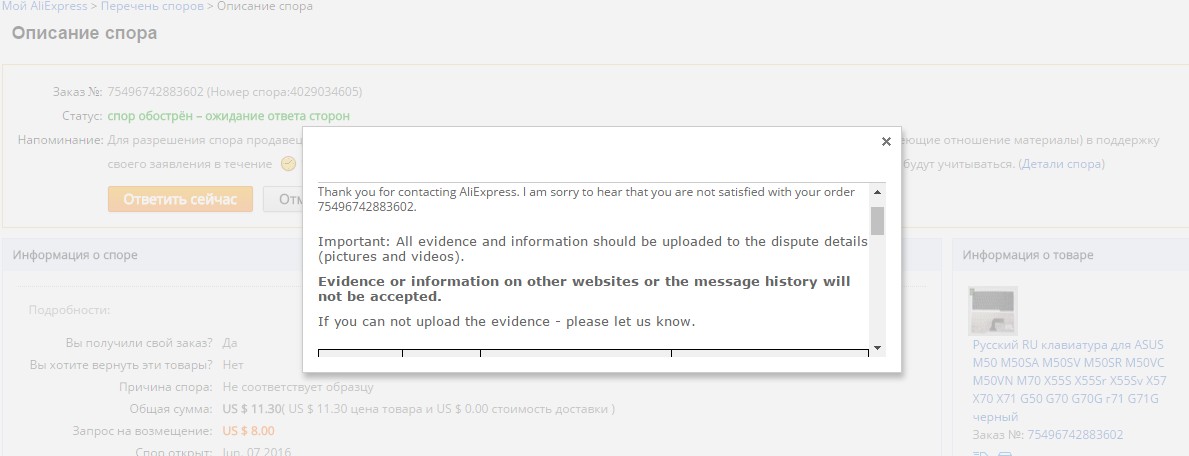Screen dimensions: 1189x456
Task: Go to 'Перечень споров' breadcrumb link
Action: [154, 7]
